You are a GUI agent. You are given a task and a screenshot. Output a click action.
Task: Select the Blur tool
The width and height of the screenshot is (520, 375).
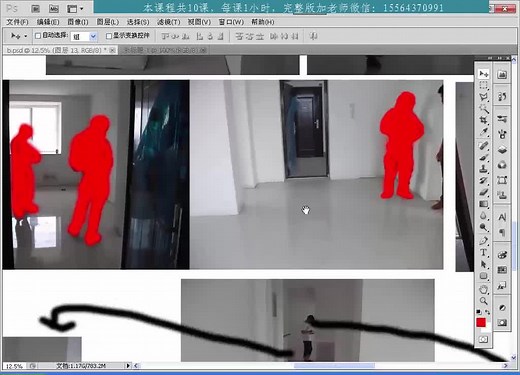[x=483, y=216]
